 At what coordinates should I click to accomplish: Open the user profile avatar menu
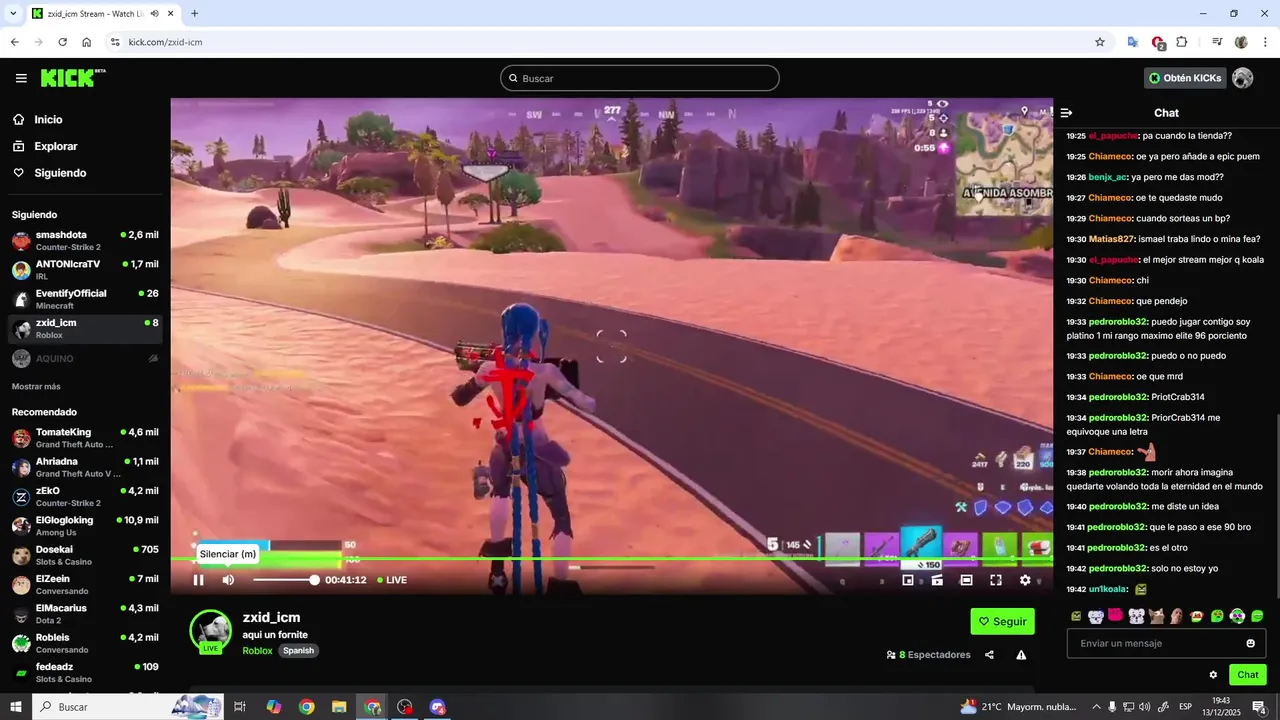click(x=1243, y=78)
